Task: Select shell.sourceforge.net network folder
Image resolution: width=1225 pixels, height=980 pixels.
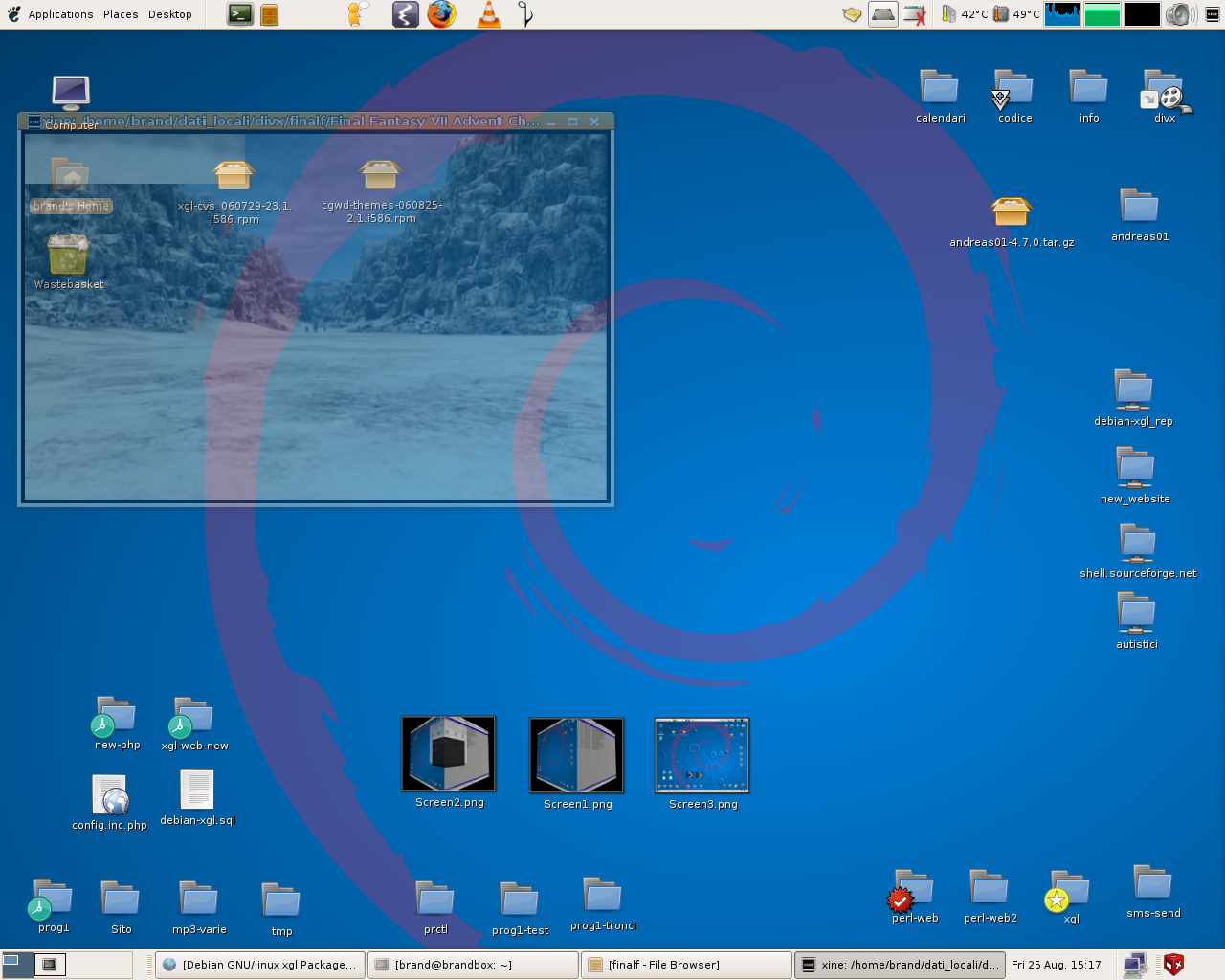Action: pyautogui.click(x=1138, y=551)
